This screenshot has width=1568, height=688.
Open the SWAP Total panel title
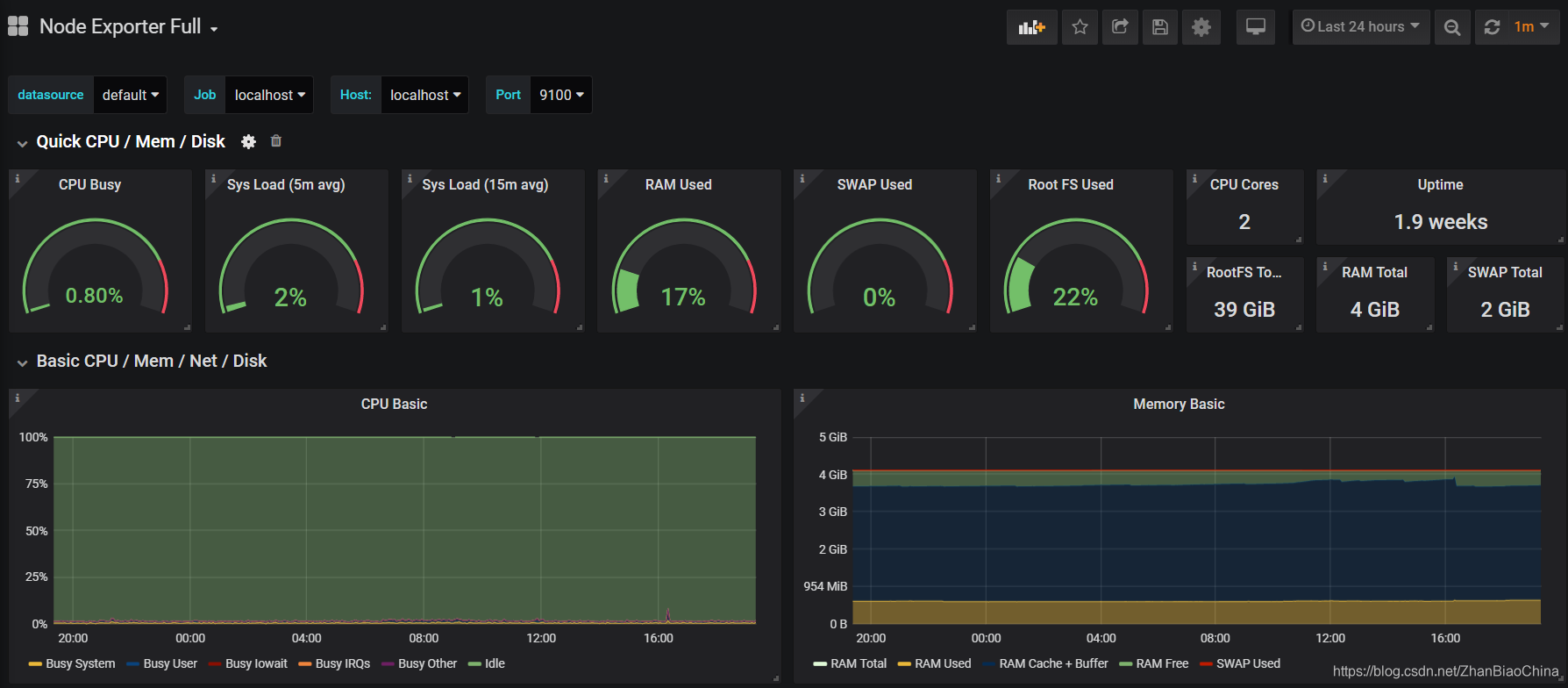click(x=1505, y=272)
